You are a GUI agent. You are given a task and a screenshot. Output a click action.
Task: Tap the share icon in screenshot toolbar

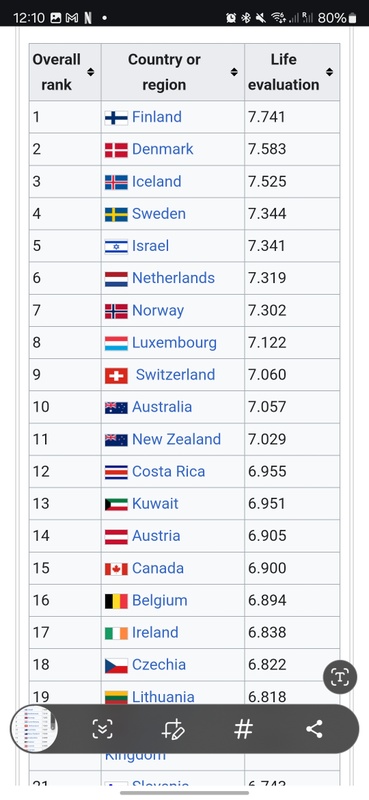314,729
